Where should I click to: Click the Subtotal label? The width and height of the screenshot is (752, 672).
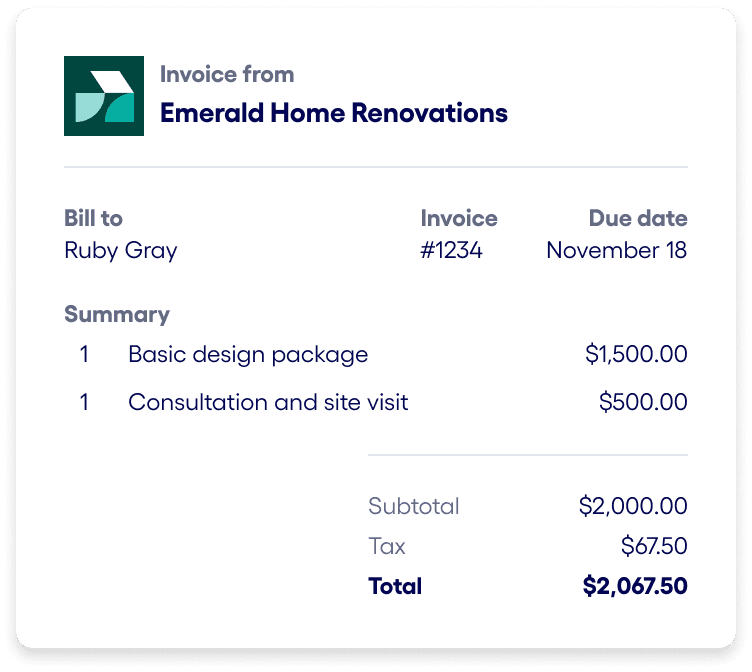[413, 506]
